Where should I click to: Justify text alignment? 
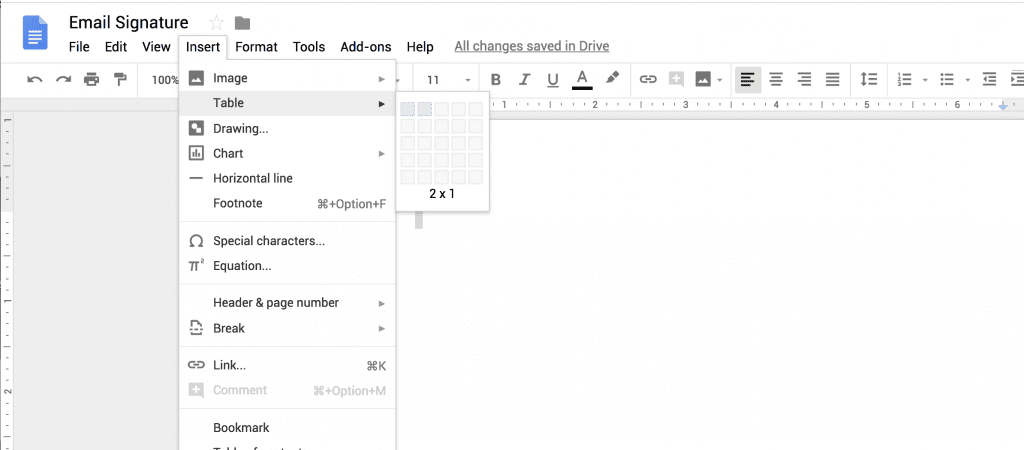[833, 80]
